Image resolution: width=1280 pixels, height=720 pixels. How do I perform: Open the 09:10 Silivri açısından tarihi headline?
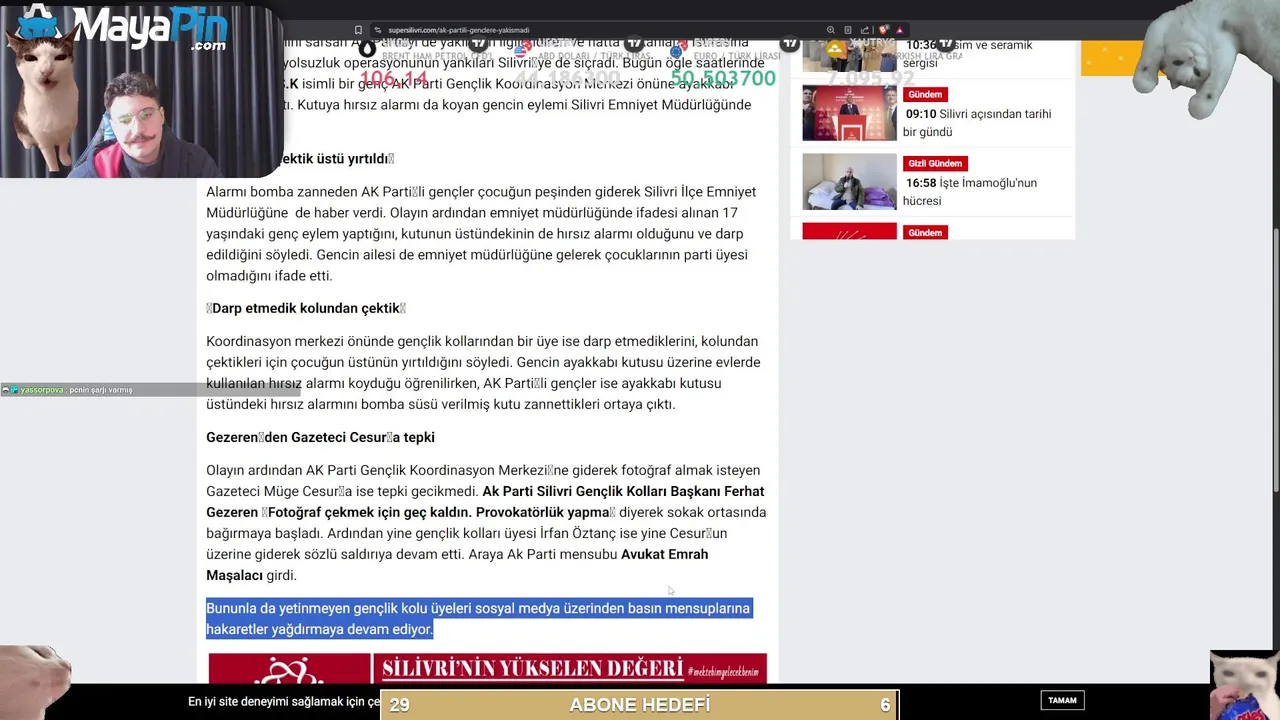(x=977, y=122)
